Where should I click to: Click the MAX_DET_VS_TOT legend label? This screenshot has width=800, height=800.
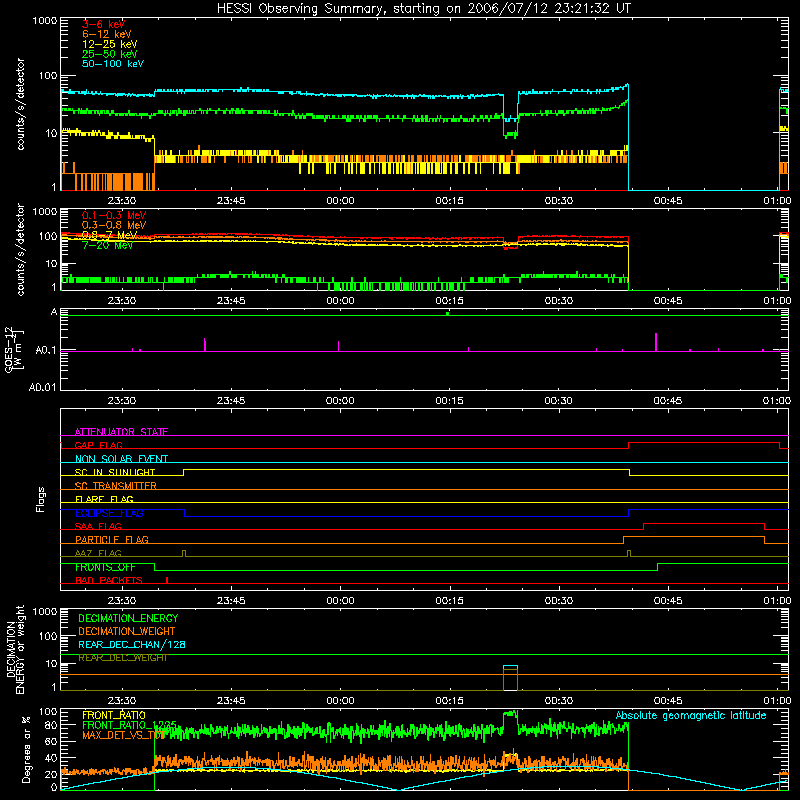tap(122, 735)
